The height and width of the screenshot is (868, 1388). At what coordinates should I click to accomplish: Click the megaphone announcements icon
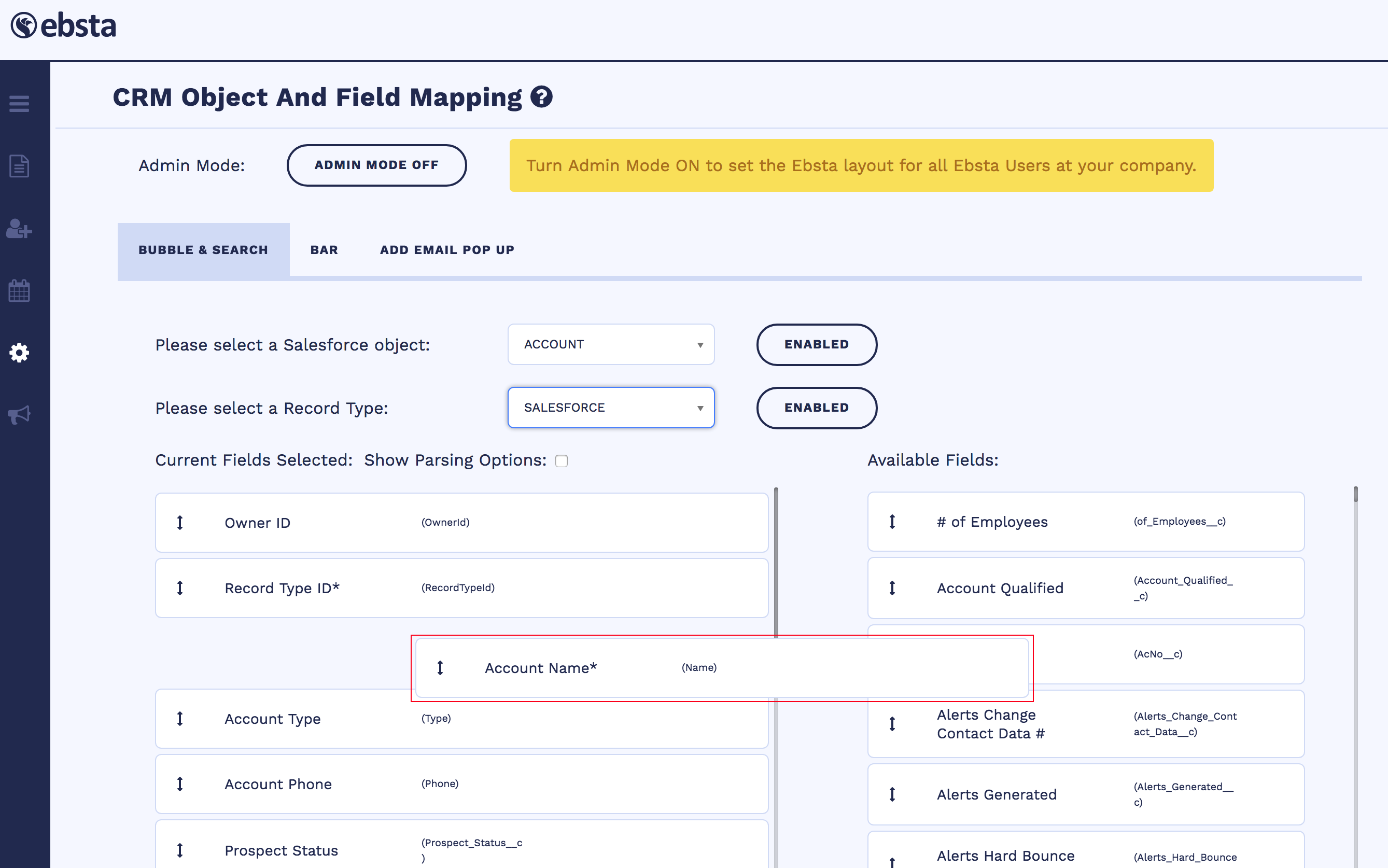click(x=19, y=414)
